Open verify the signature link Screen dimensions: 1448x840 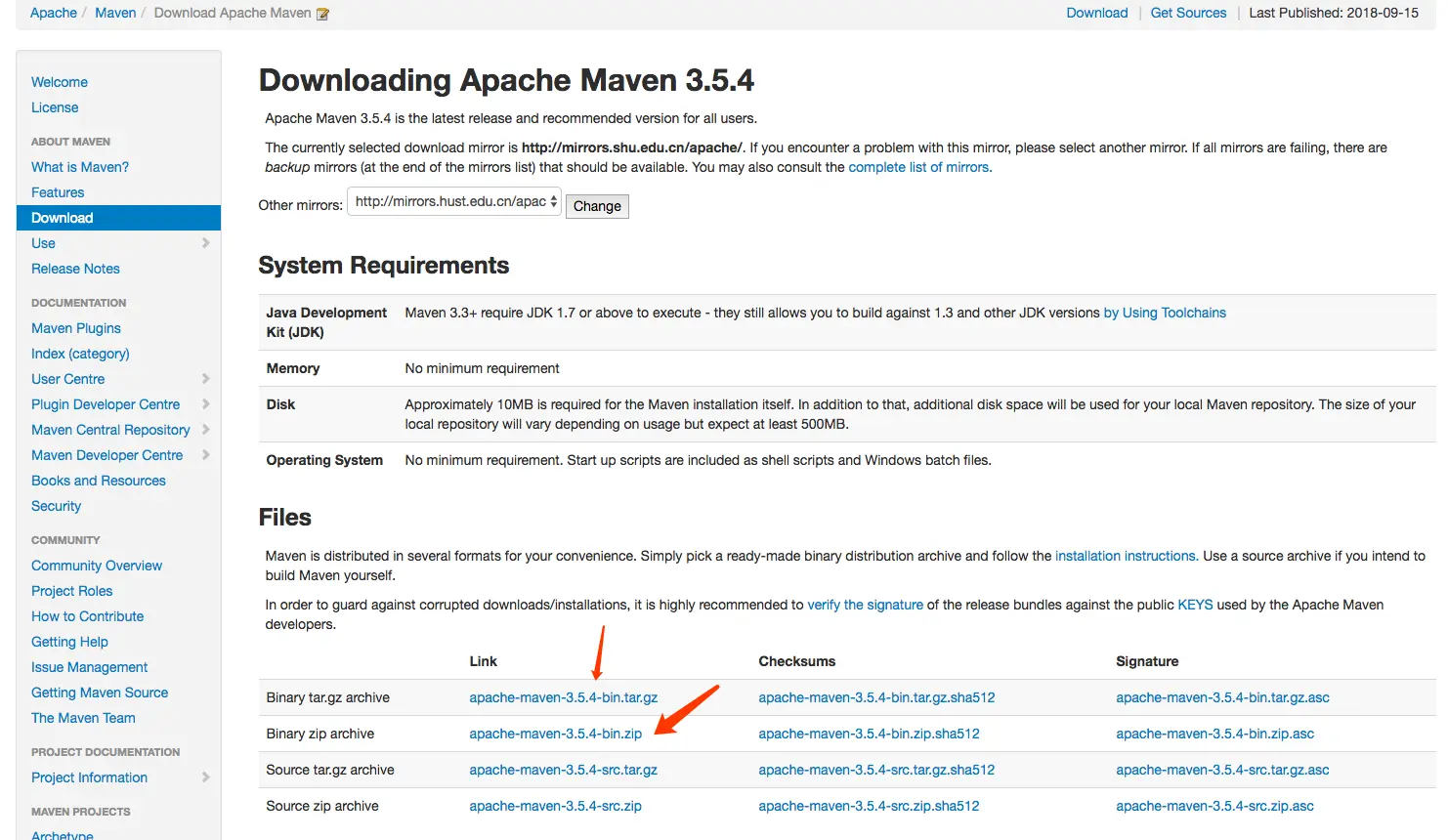pyautogui.click(x=865, y=605)
